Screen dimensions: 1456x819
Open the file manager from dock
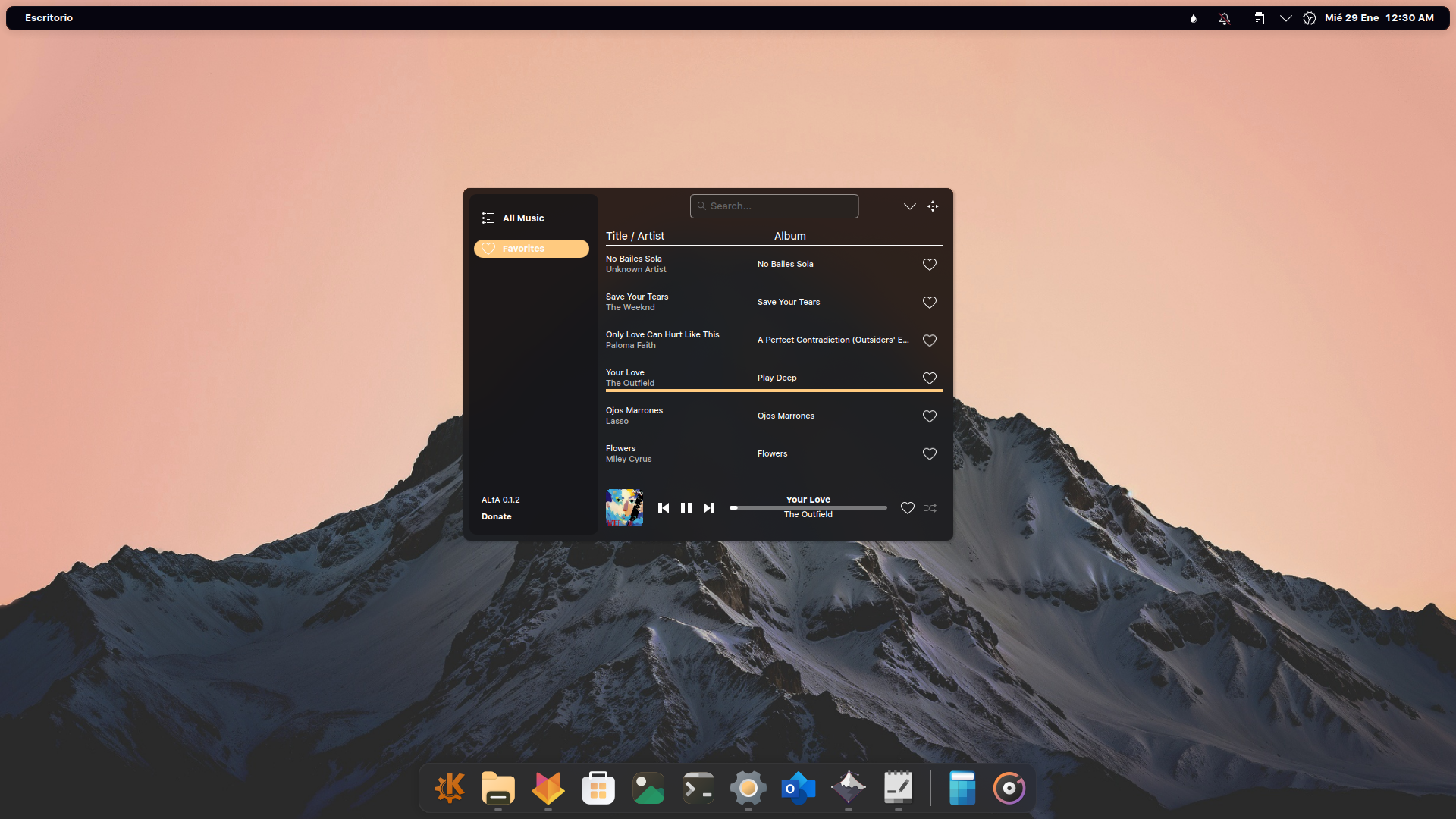(498, 789)
